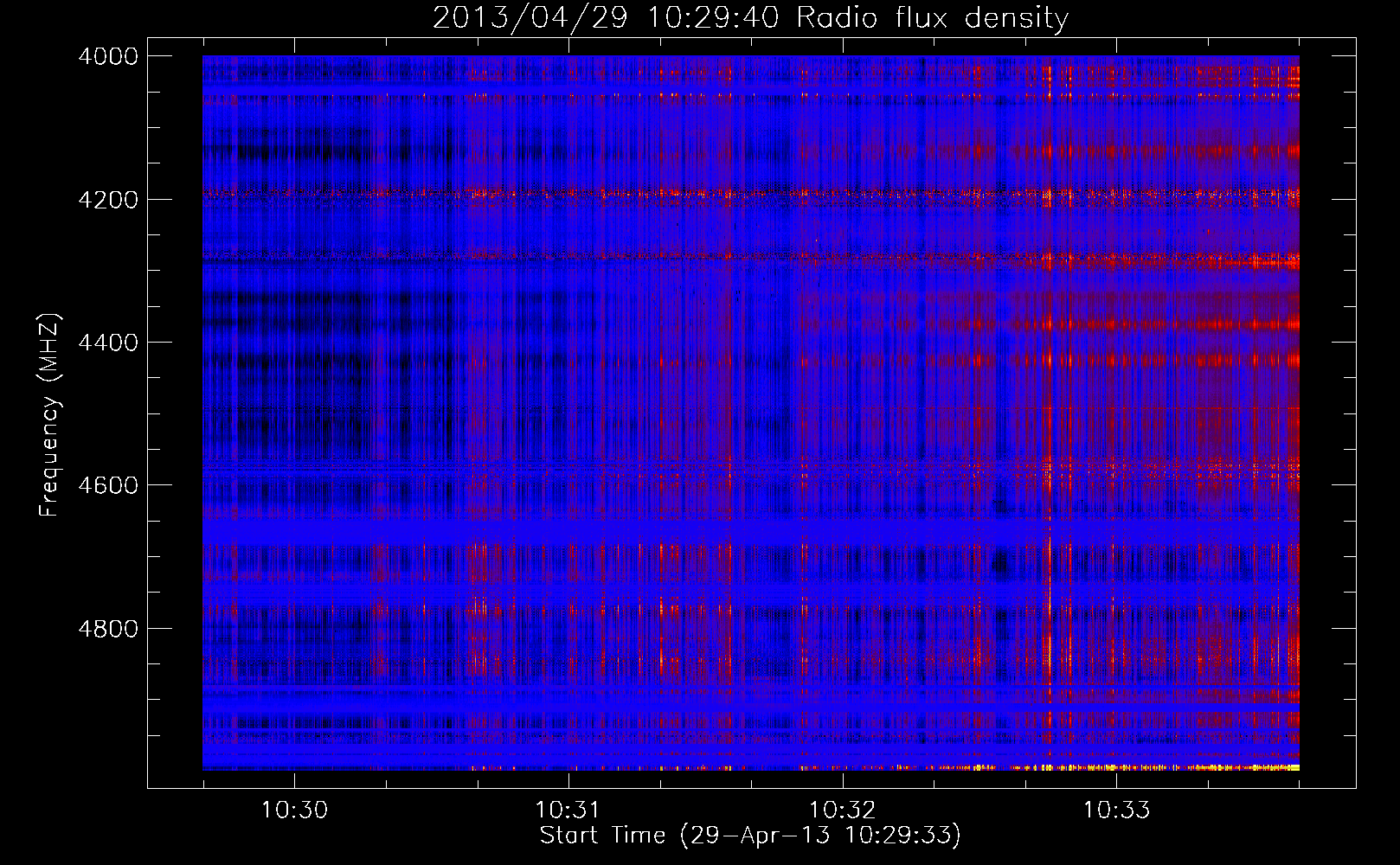Select the 4000 frequency tick label

(x=108, y=56)
